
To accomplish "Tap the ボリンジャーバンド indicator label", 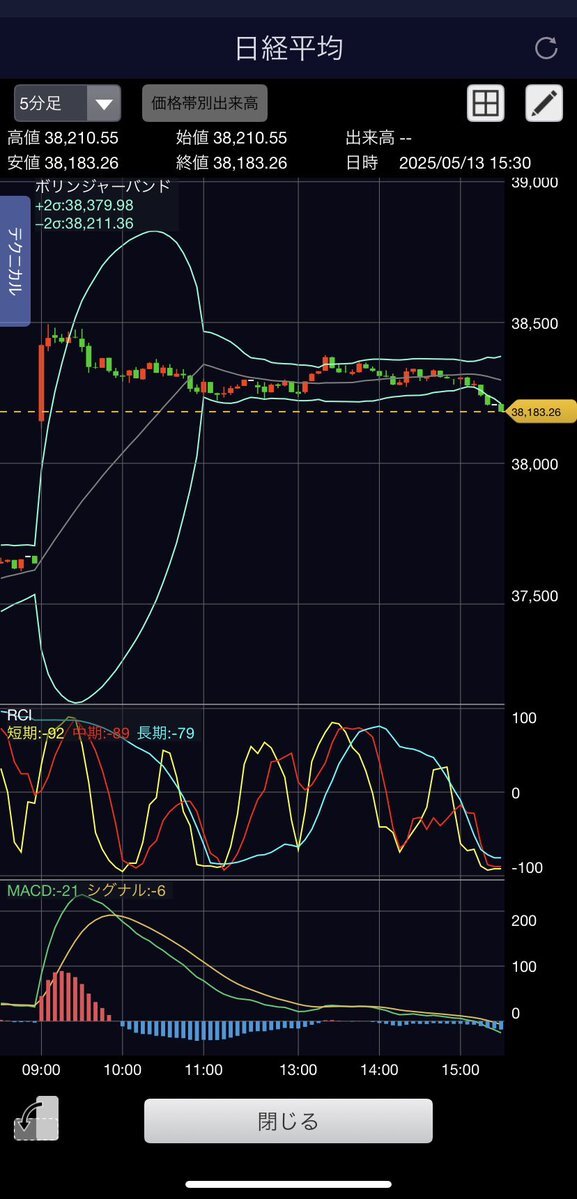I will click(x=102, y=186).
